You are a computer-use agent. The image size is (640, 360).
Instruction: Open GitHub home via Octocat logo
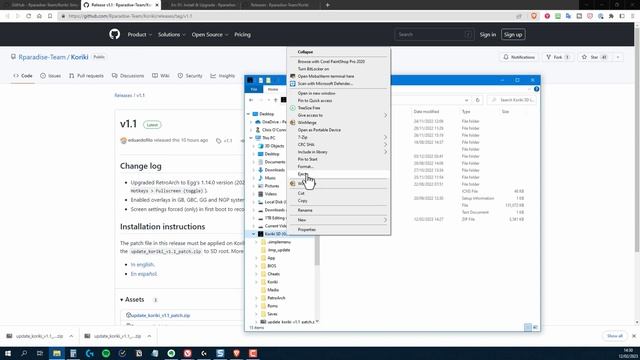click(115, 34)
